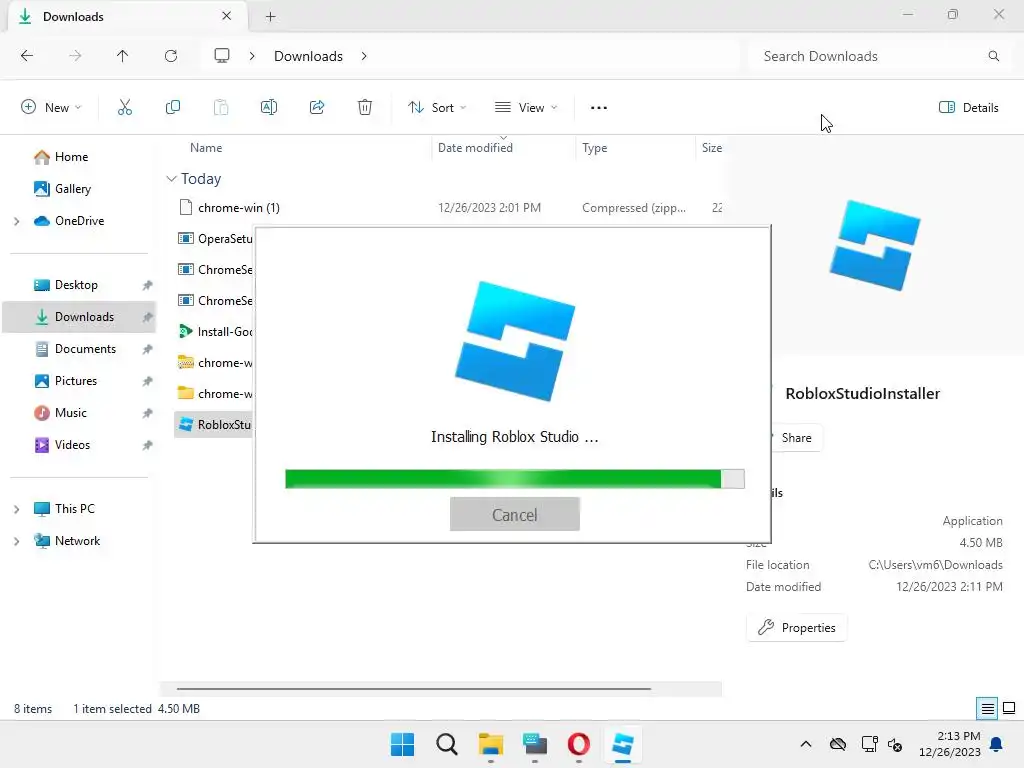
Task: Click Roblox Studio installer taskbar icon
Action: click(x=623, y=744)
